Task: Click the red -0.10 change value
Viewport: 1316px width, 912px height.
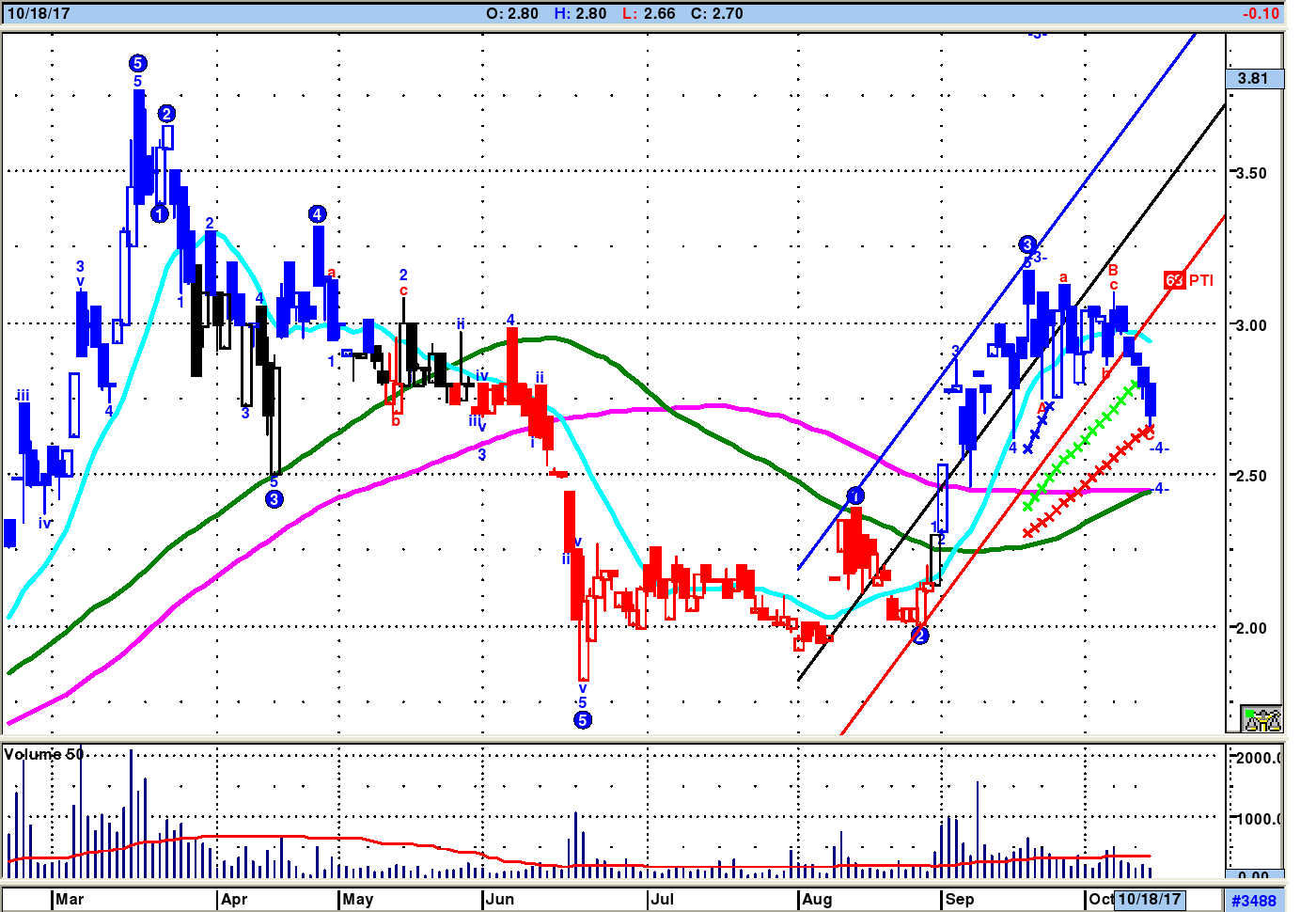Action: [1261, 13]
